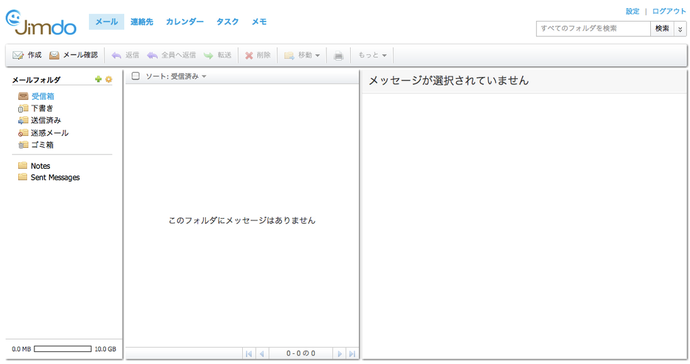Click the 作成 compose button label
The height and width of the screenshot is (364, 690).
tap(34, 55)
